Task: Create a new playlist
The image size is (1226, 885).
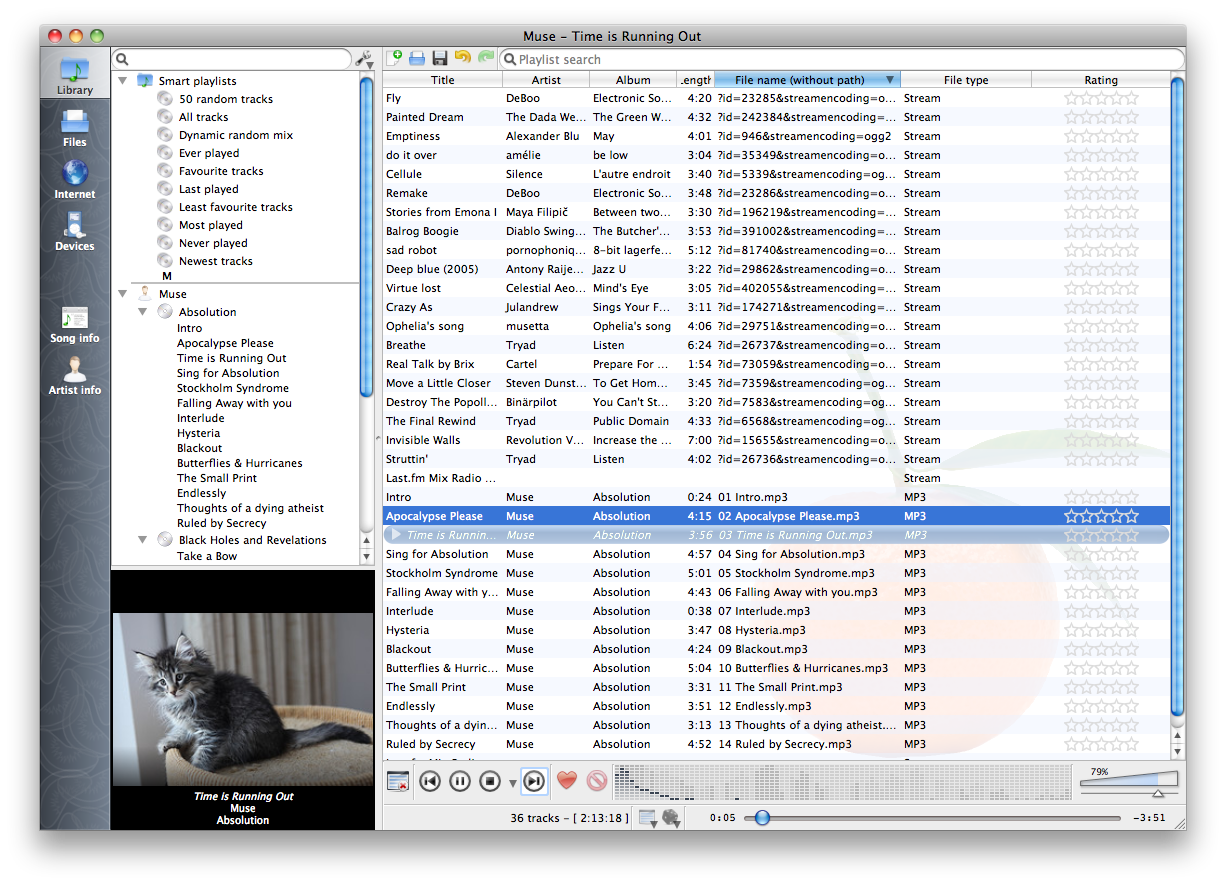Action: [395, 58]
